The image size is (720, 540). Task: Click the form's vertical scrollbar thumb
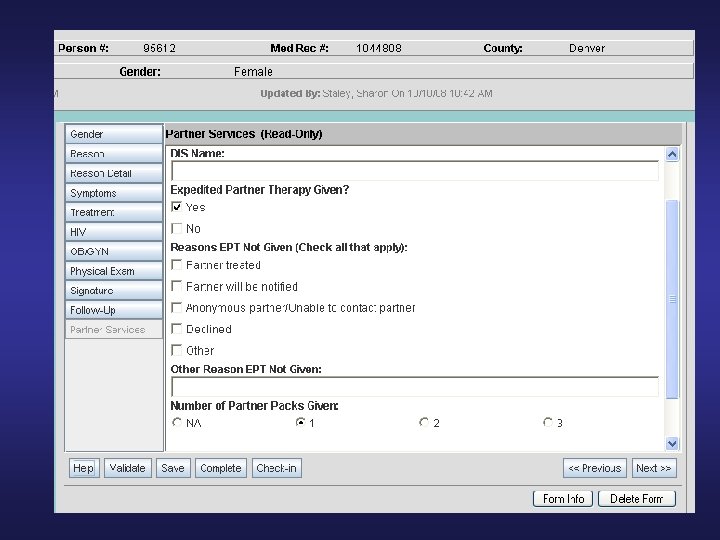672,299
